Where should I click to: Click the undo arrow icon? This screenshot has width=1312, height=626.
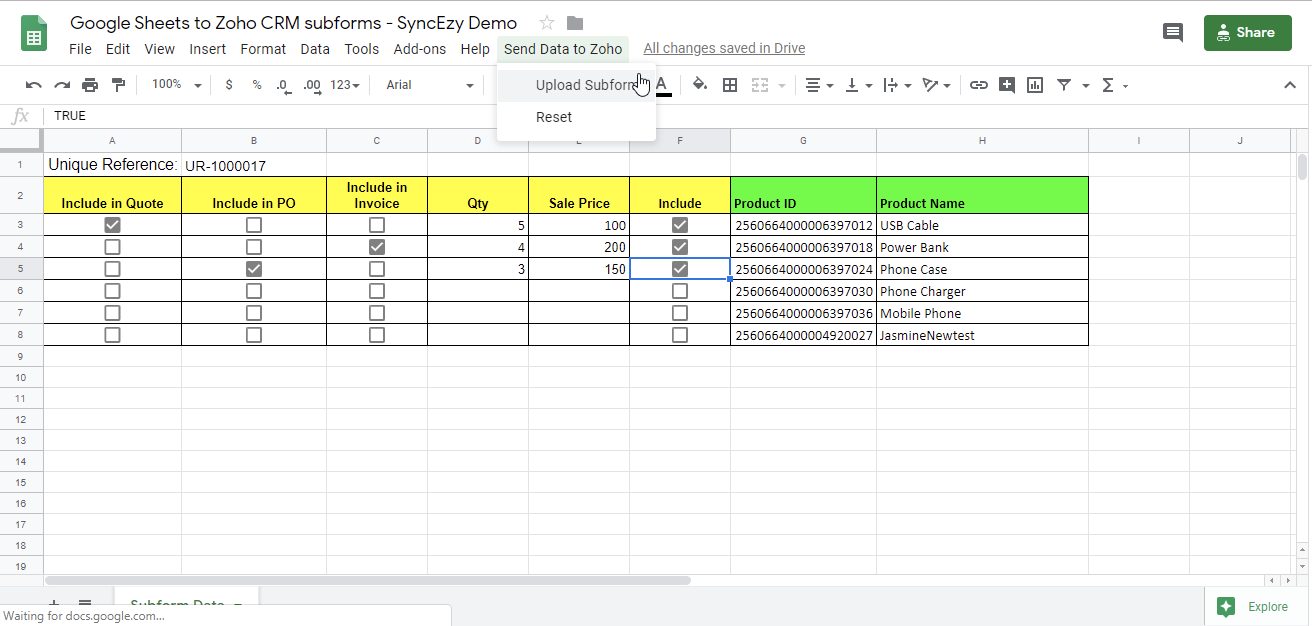tap(34, 86)
